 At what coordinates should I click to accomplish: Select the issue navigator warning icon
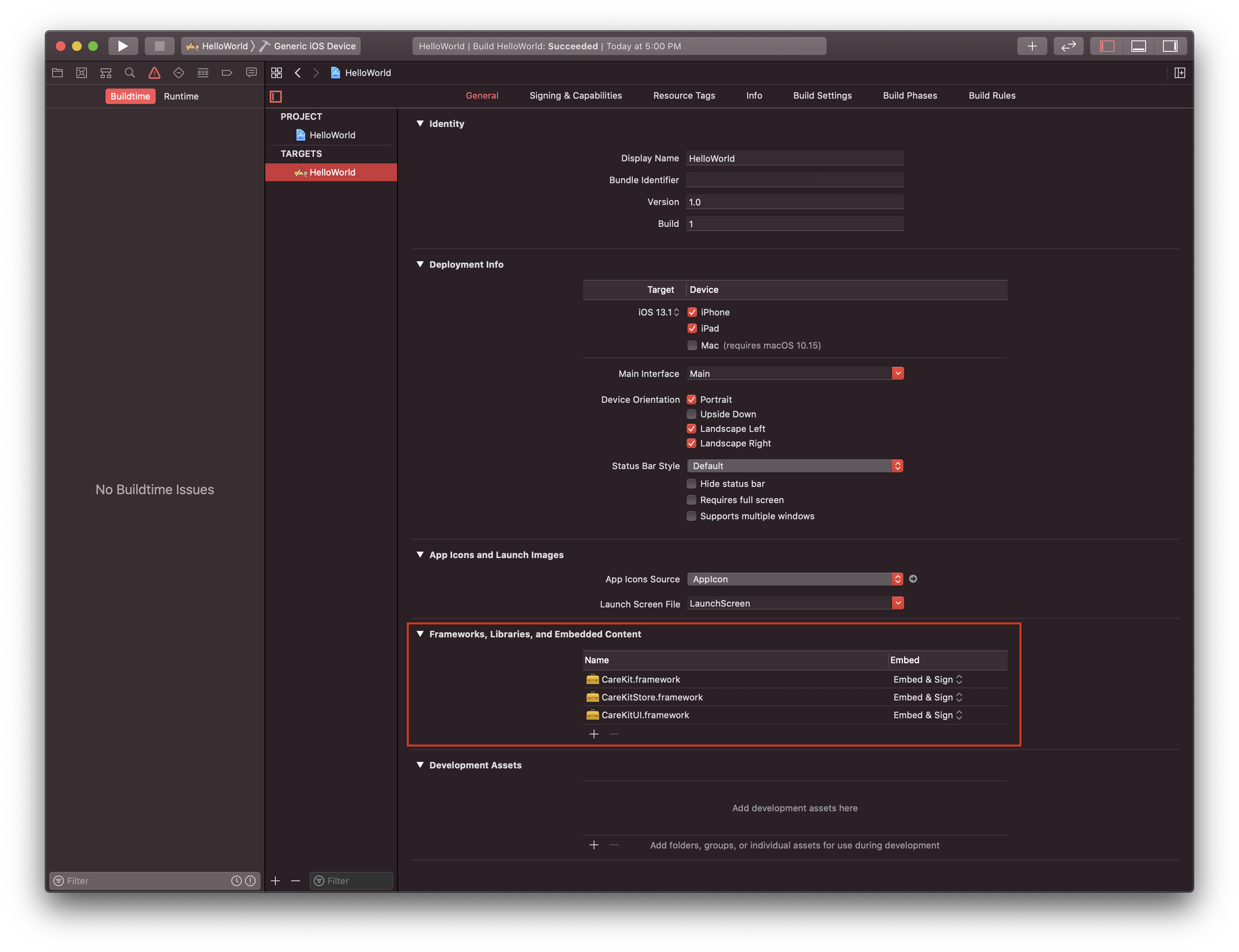tap(154, 72)
